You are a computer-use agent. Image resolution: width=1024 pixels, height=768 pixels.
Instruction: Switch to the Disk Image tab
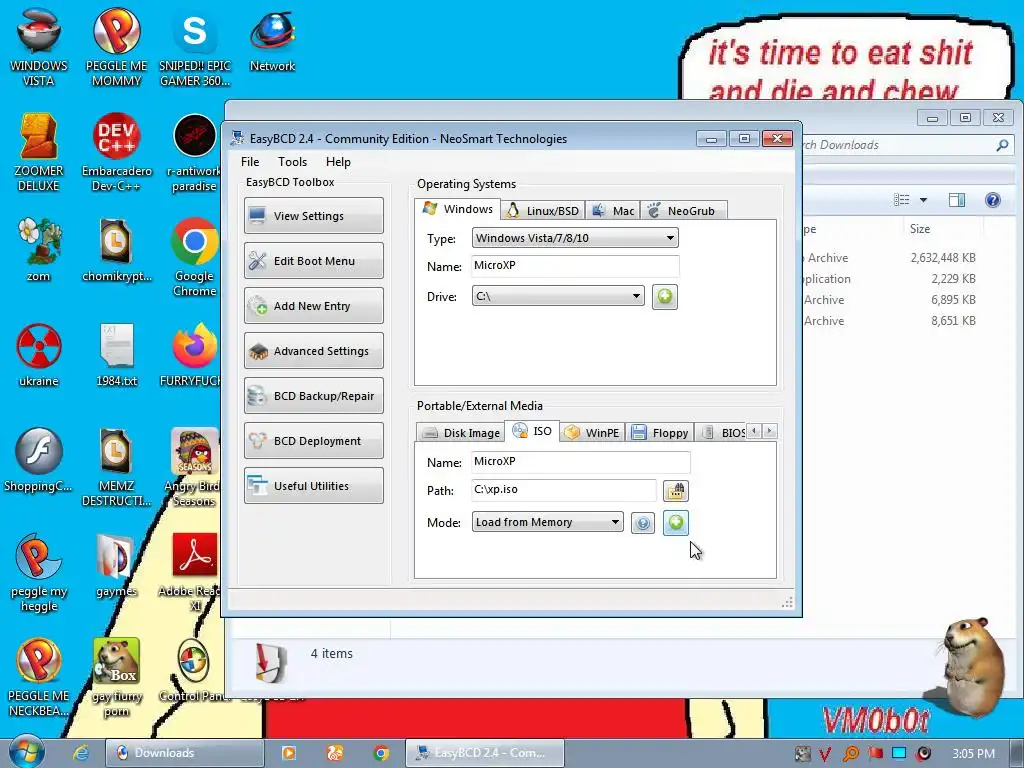click(x=460, y=432)
